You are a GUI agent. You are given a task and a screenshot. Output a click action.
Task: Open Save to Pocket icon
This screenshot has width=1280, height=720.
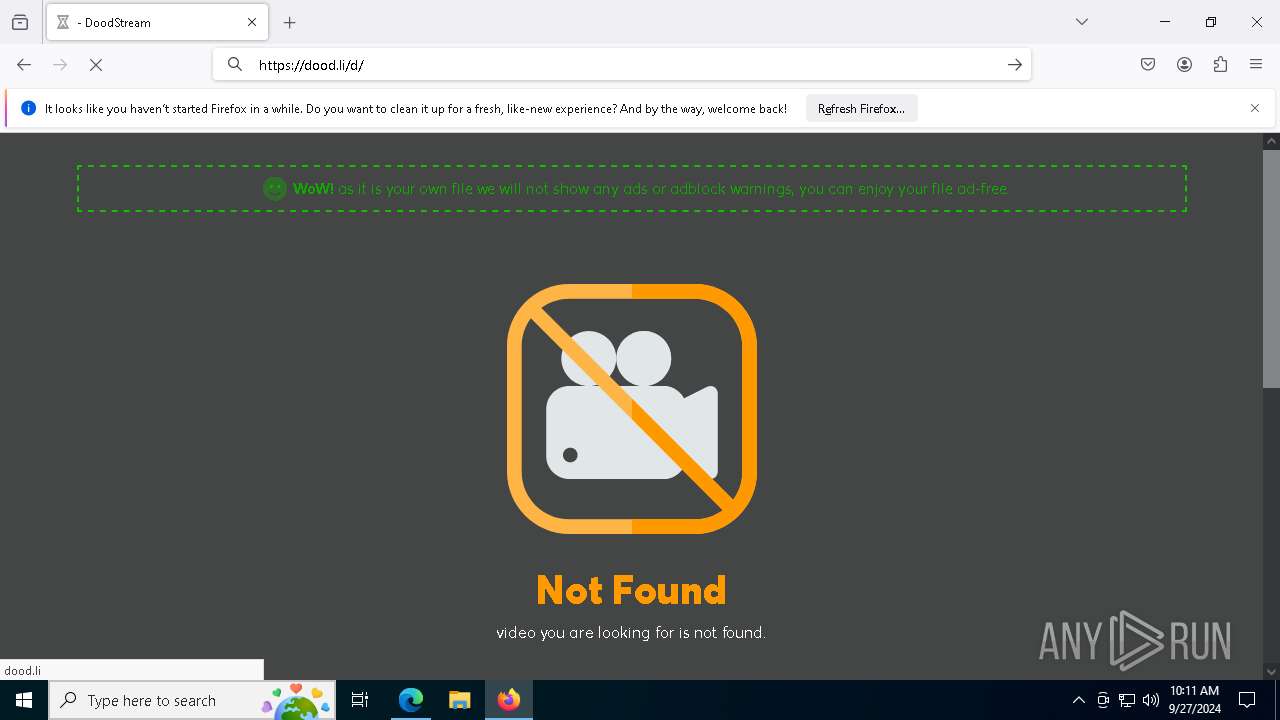pos(1148,65)
